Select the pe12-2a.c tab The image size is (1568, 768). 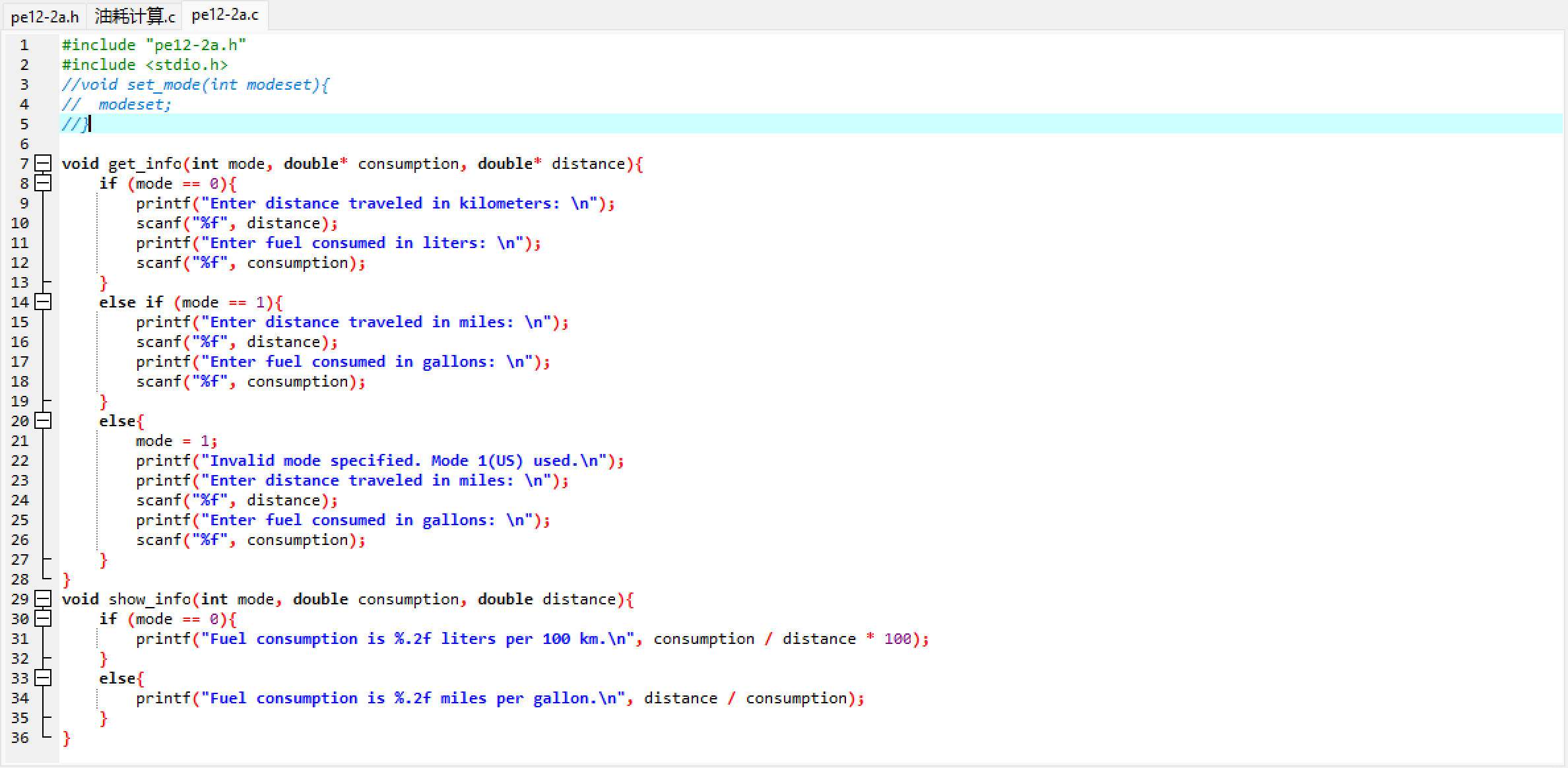225,15
